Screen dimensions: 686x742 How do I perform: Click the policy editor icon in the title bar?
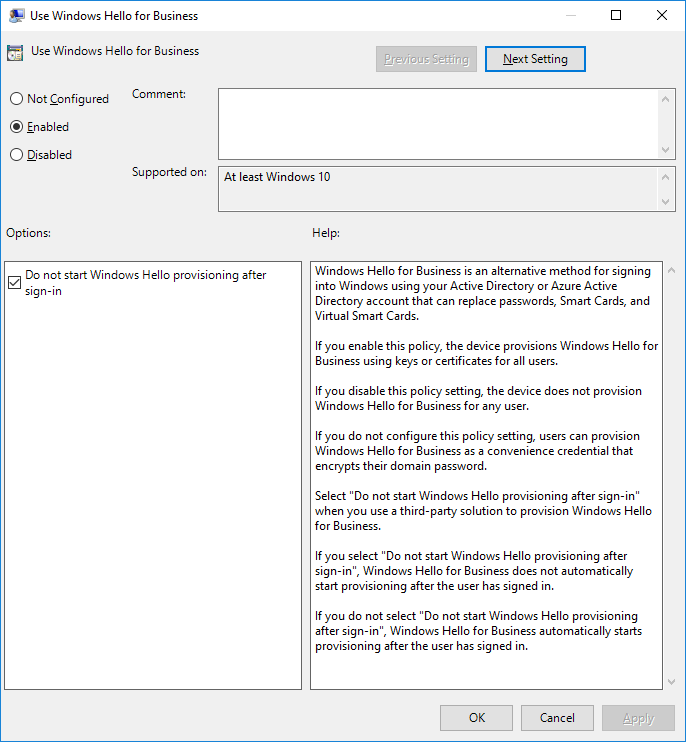(x=16, y=15)
